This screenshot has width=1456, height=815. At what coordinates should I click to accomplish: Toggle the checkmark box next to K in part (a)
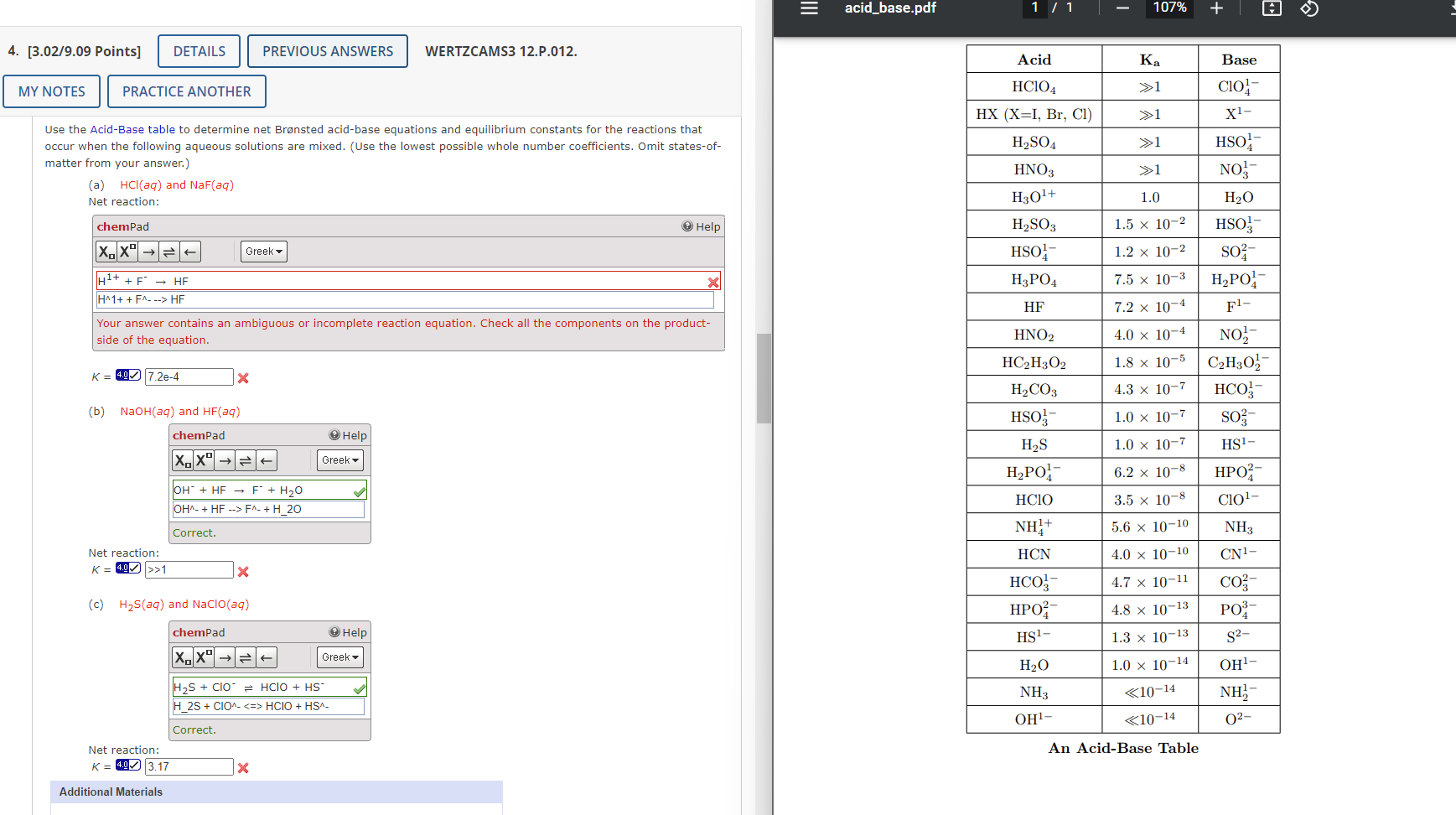(126, 375)
